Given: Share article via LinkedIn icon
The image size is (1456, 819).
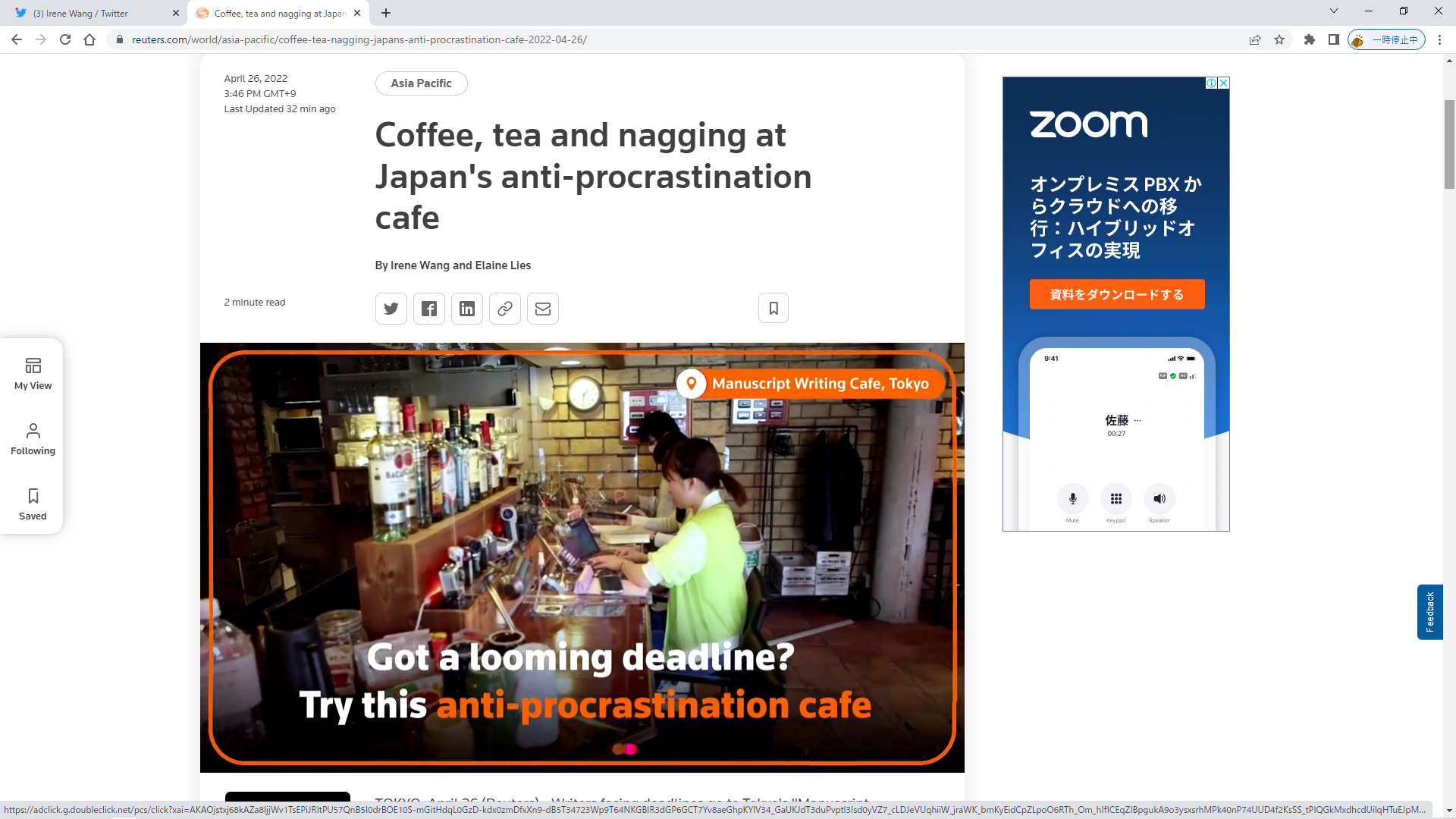Looking at the screenshot, I should tap(467, 309).
